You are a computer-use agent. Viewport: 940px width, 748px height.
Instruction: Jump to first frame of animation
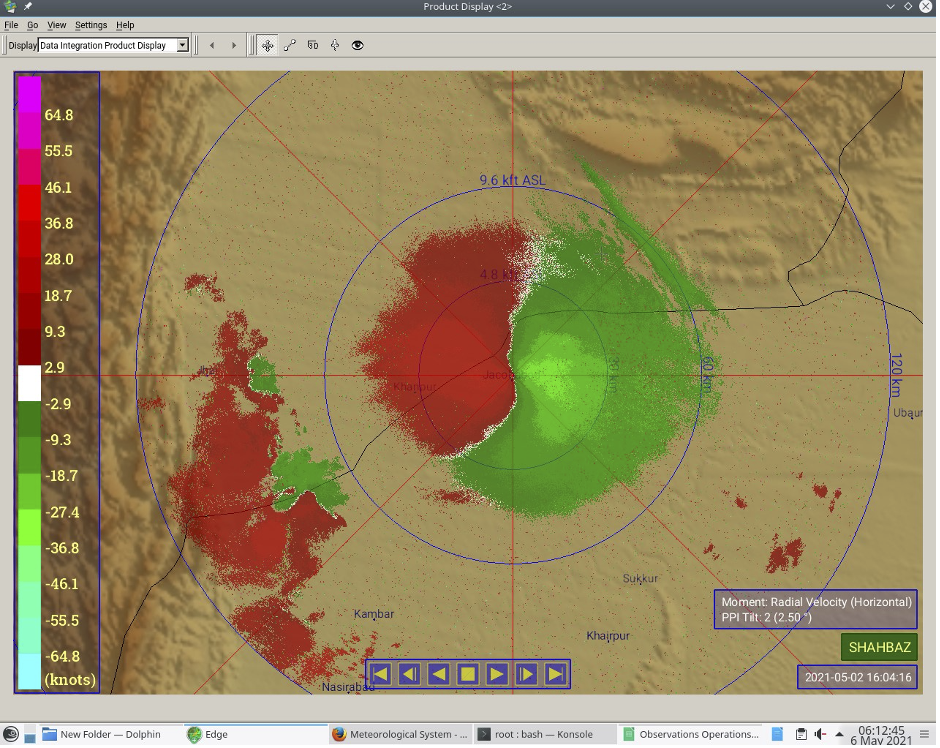pyautogui.click(x=380, y=674)
